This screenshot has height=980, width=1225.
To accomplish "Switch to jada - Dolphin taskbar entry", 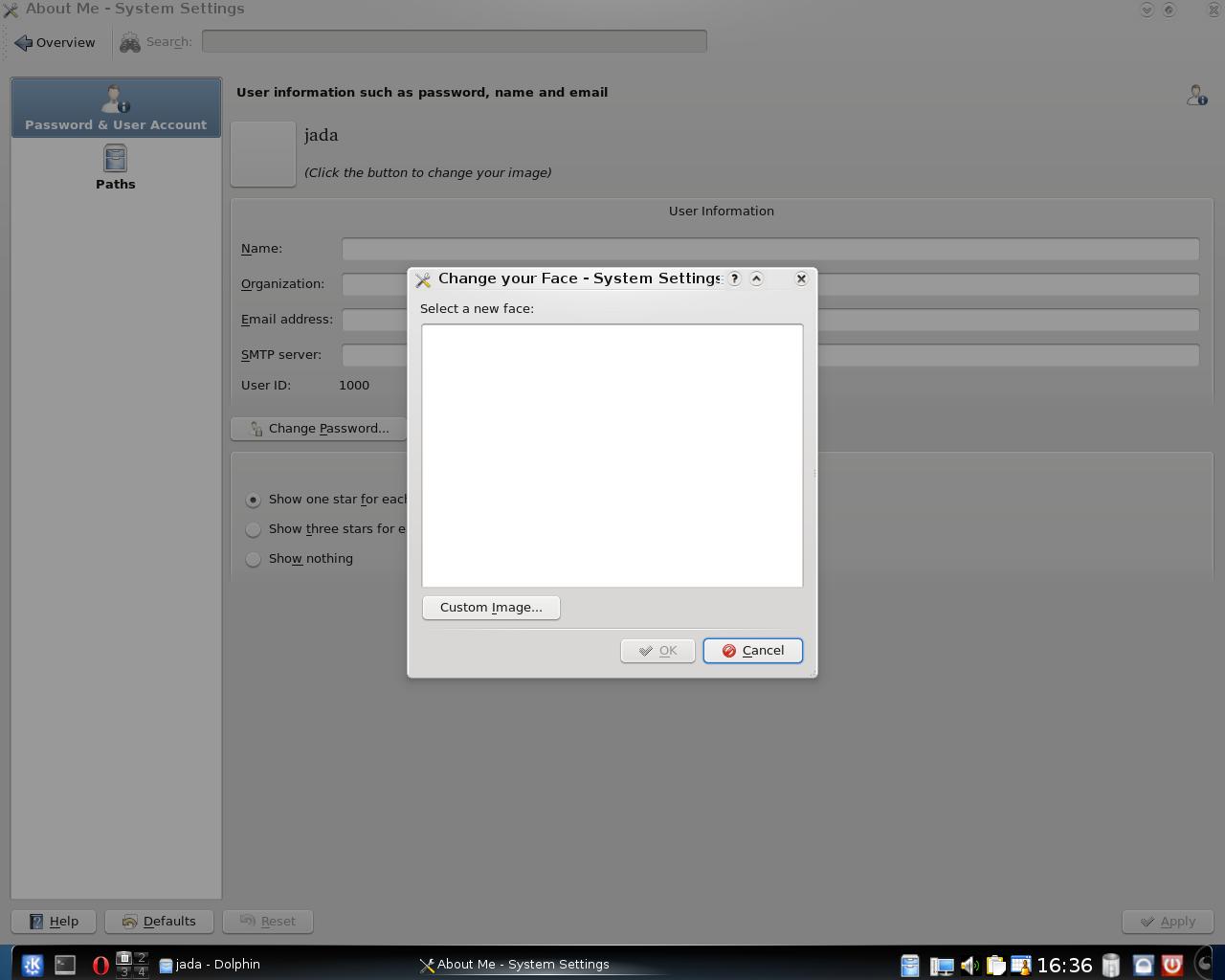I will tap(211, 965).
